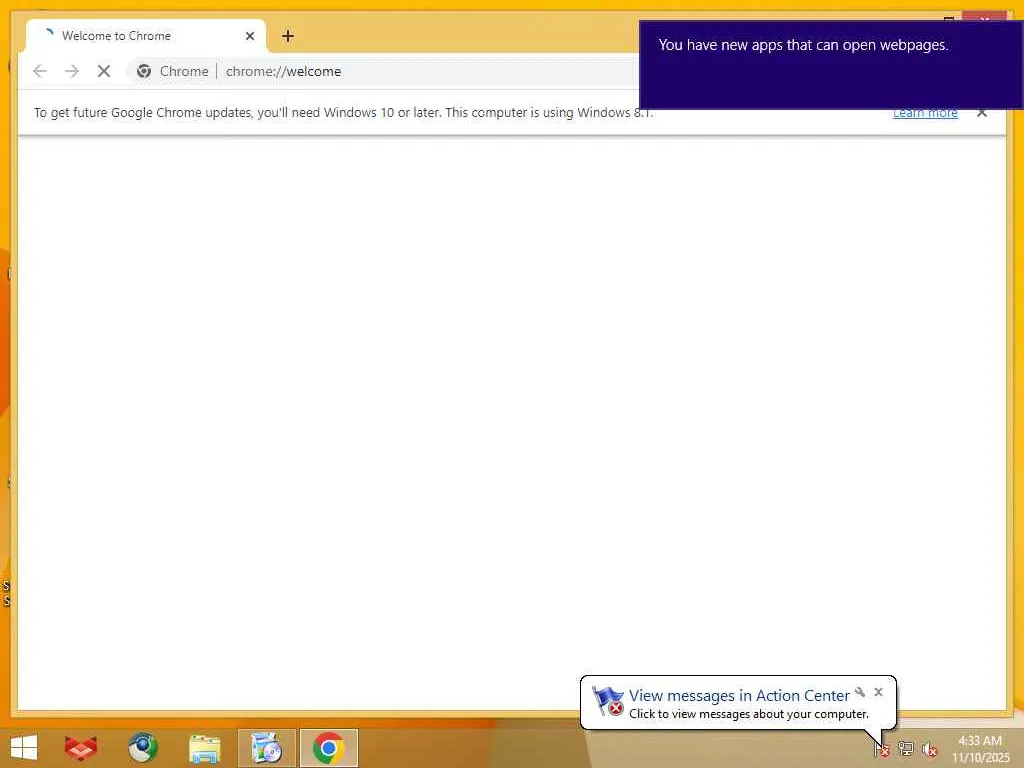Viewport: 1024px width, 768px height.
Task: Open the Windows Start button
Action: pos(24,748)
